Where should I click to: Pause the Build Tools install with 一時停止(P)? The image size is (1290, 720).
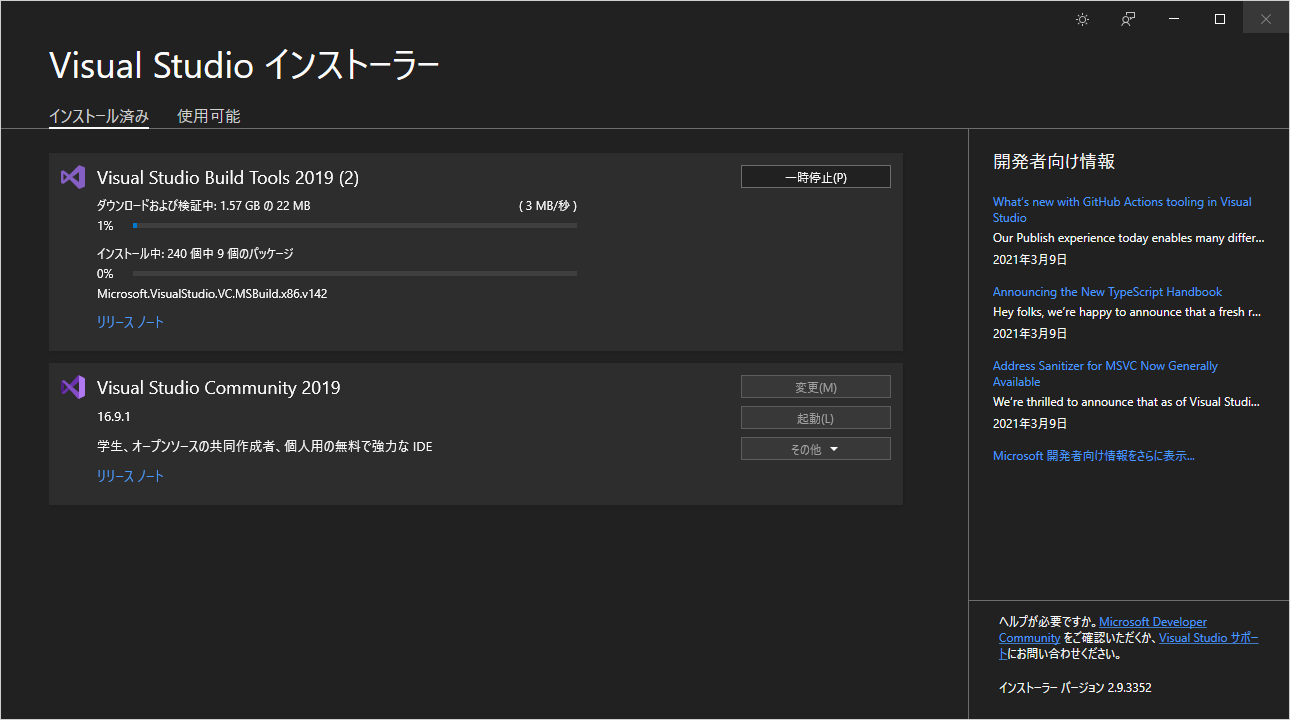[x=816, y=177]
